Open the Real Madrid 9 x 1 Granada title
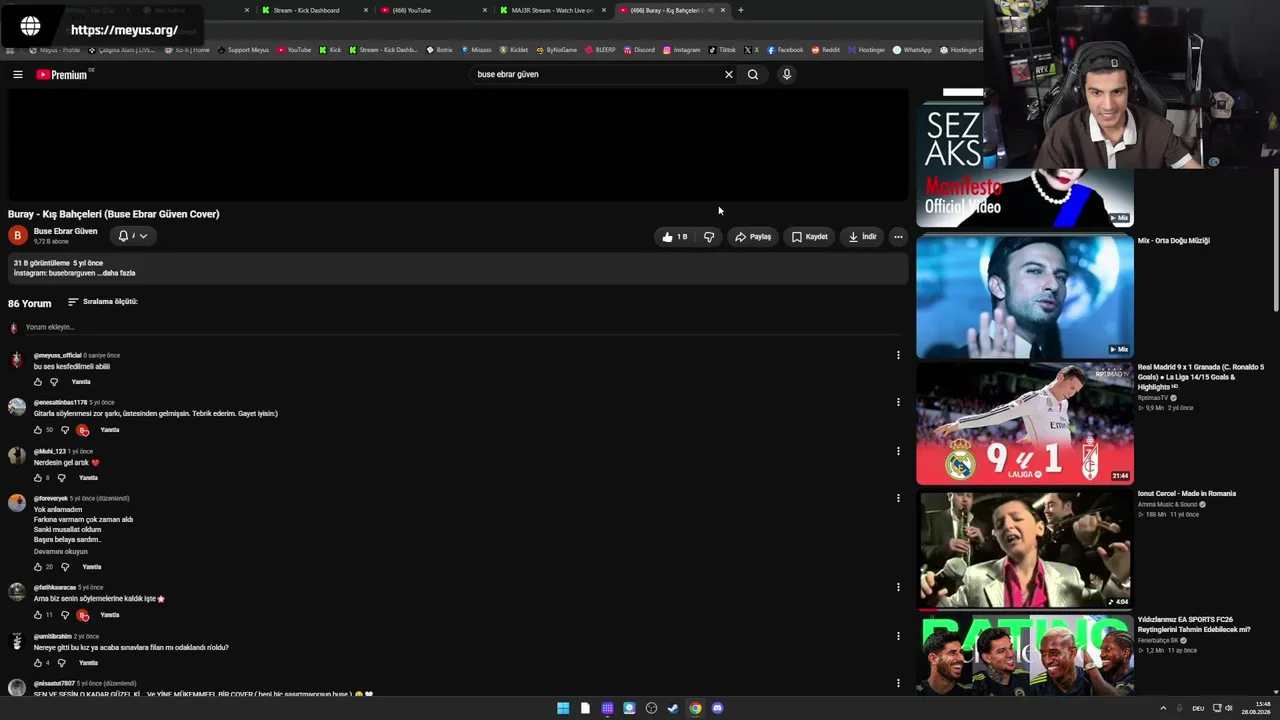Image resolution: width=1280 pixels, height=720 pixels. (x=1201, y=377)
